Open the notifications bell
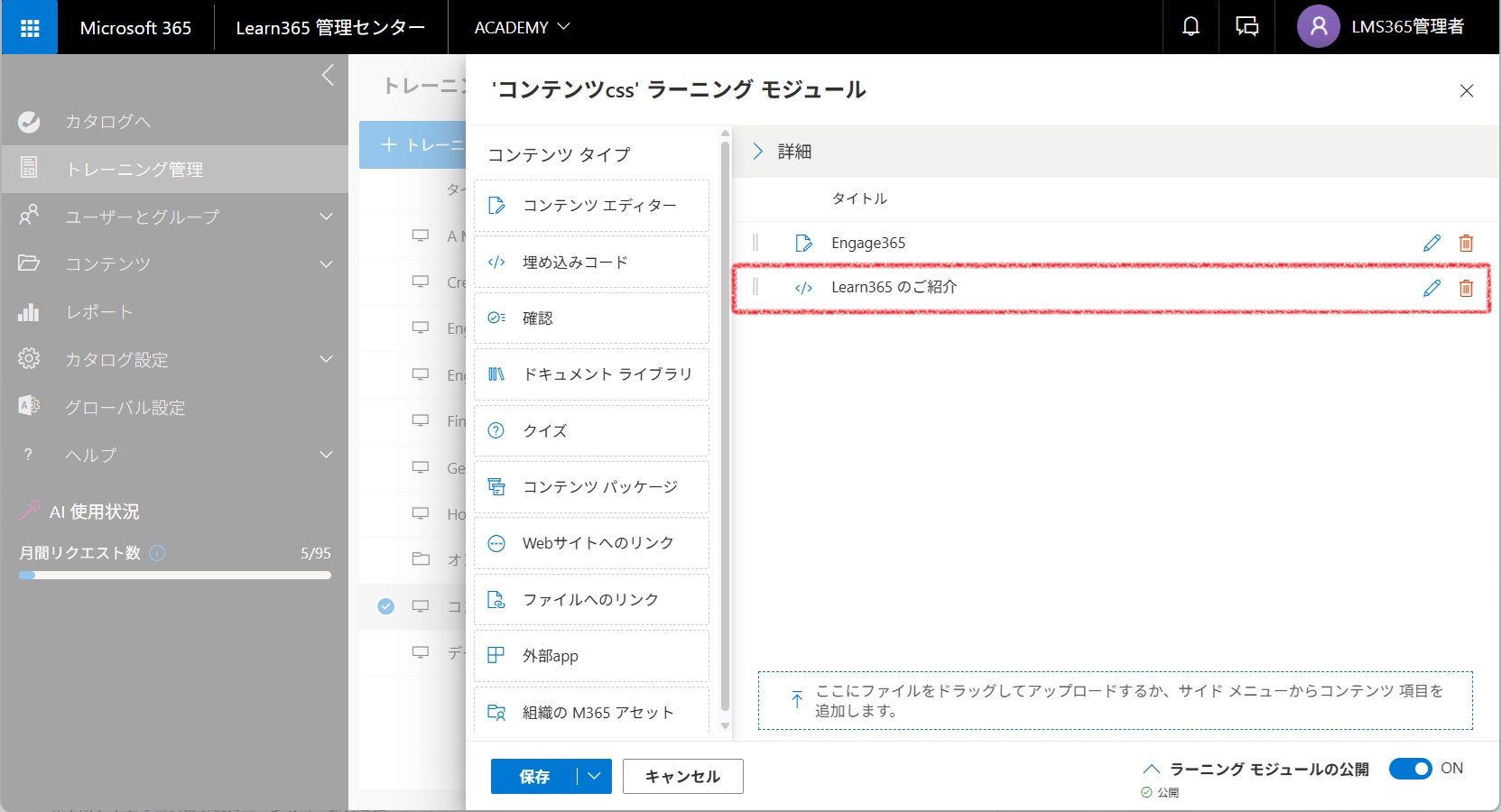The height and width of the screenshot is (812, 1501). coord(1191,27)
